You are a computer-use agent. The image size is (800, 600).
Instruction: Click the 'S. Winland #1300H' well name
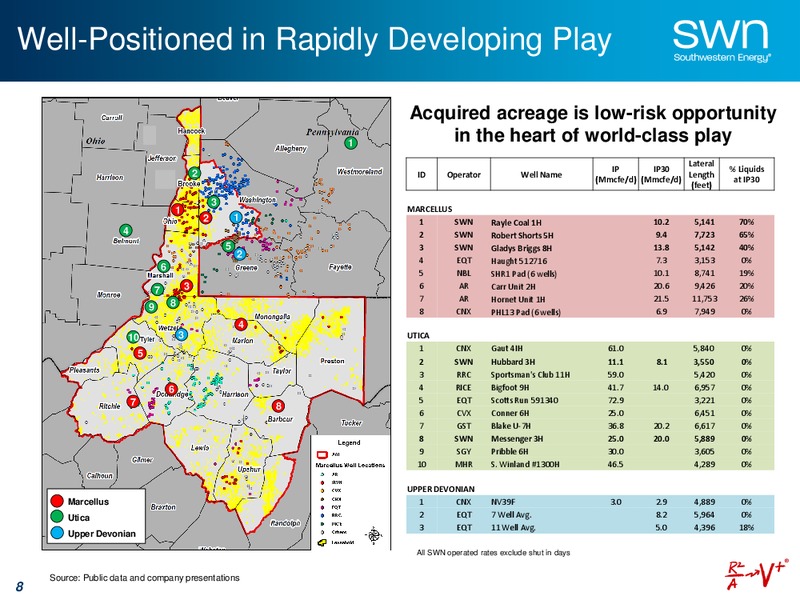tap(525, 464)
